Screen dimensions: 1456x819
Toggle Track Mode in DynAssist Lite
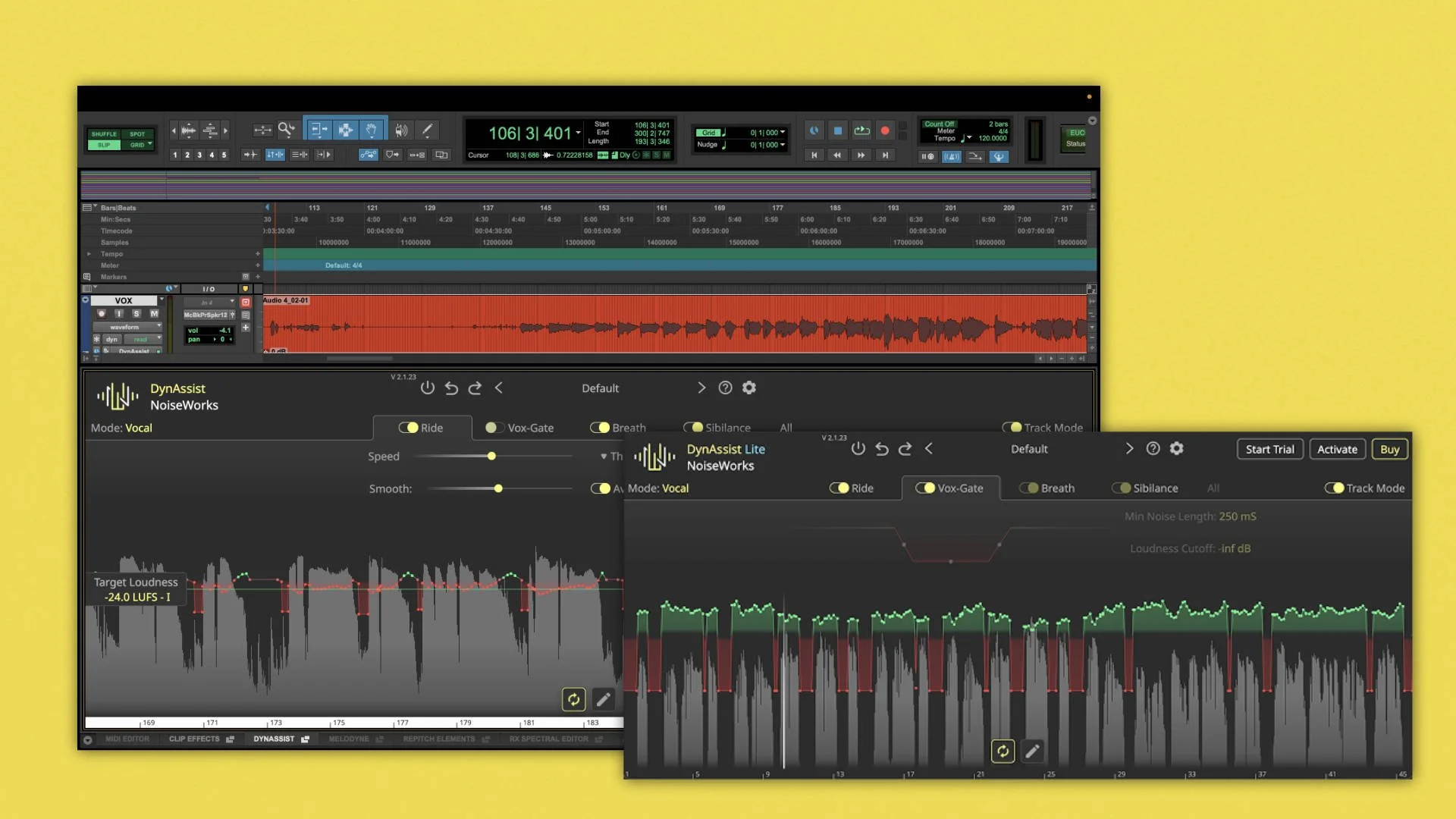[1334, 488]
